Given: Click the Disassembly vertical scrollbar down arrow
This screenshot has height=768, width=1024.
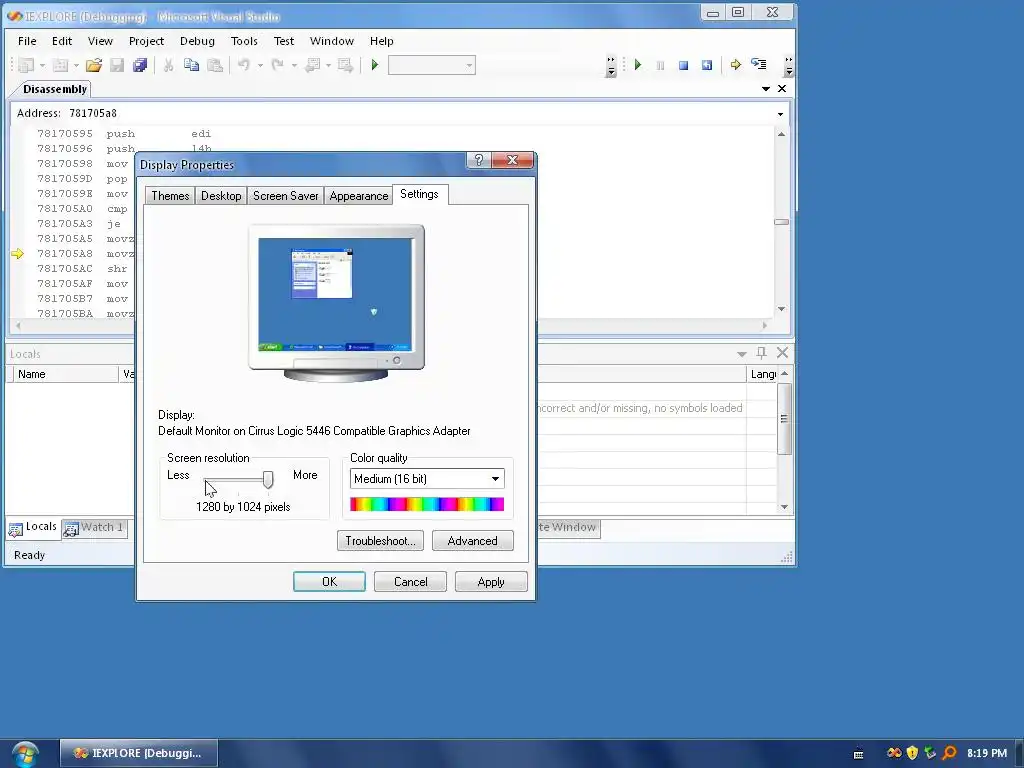Looking at the screenshot, I should click(781, 309).
